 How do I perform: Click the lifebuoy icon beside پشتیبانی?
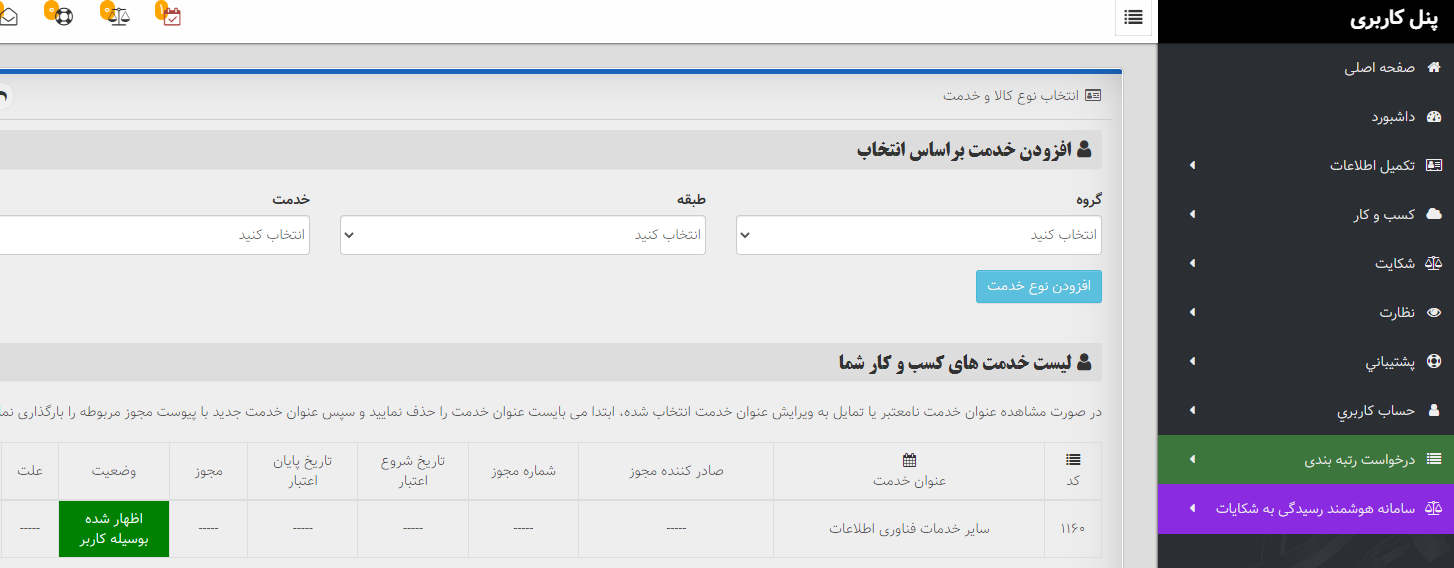pos(1434,361)
